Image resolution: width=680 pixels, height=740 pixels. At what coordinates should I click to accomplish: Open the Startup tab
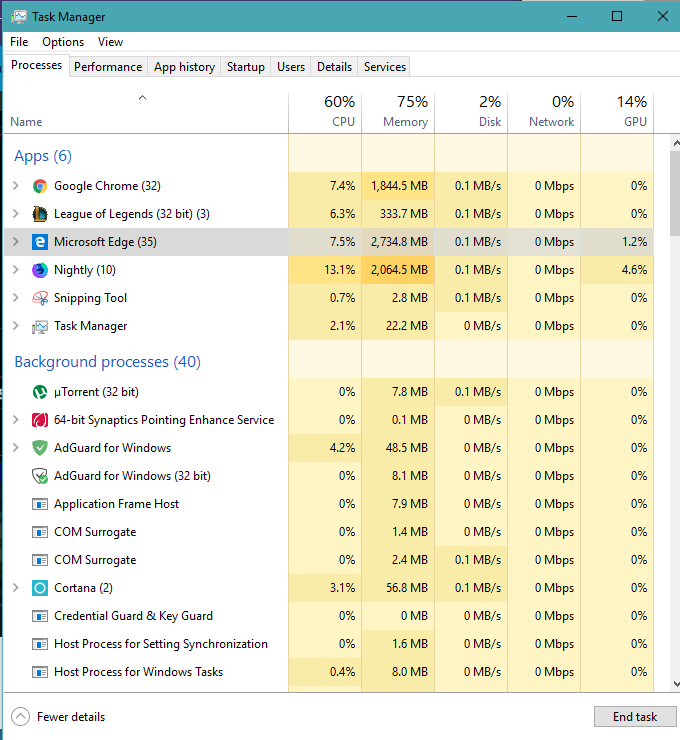245,67
